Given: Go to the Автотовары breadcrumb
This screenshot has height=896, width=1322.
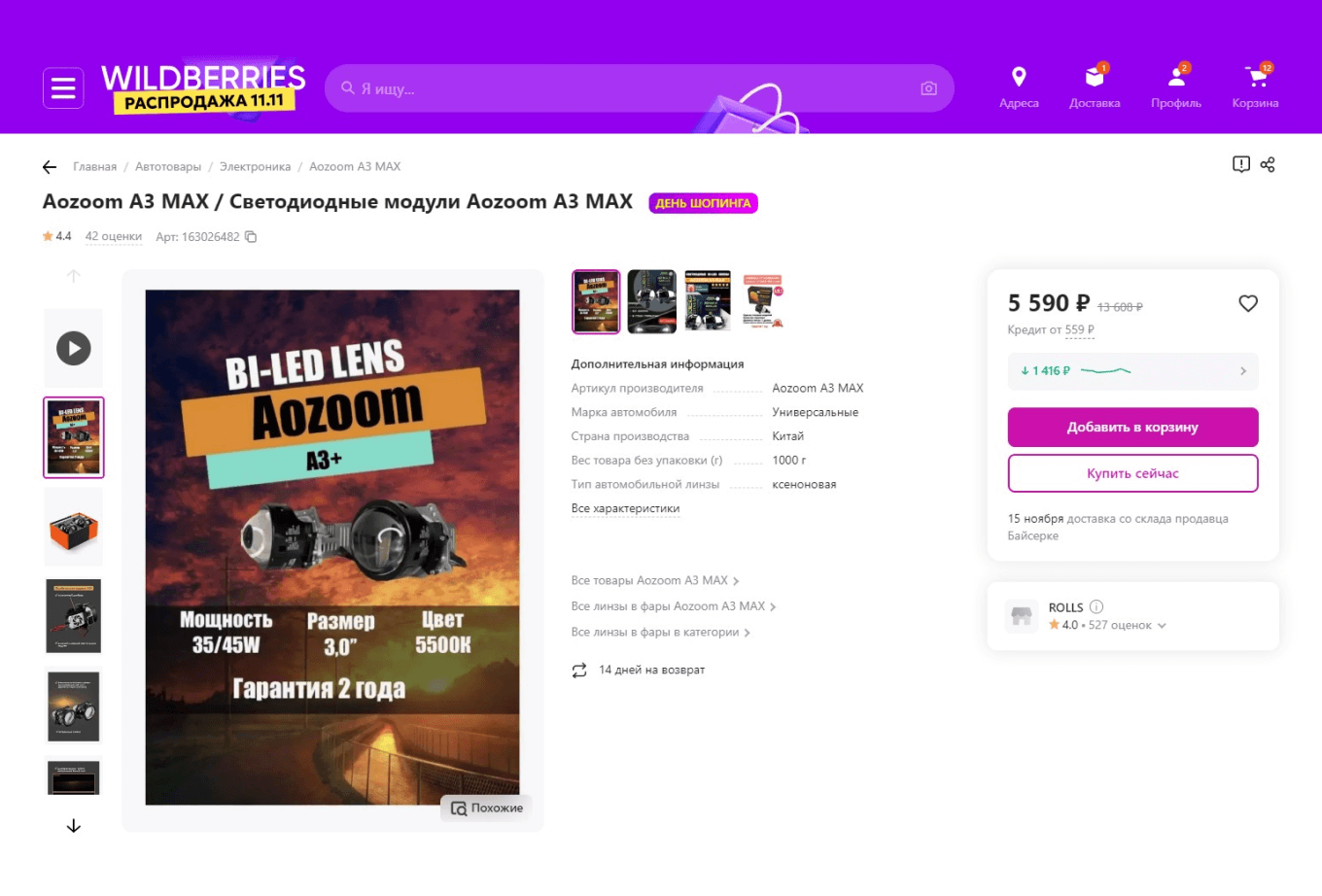Looking at the screenshot, I should [x=168, y=167].
